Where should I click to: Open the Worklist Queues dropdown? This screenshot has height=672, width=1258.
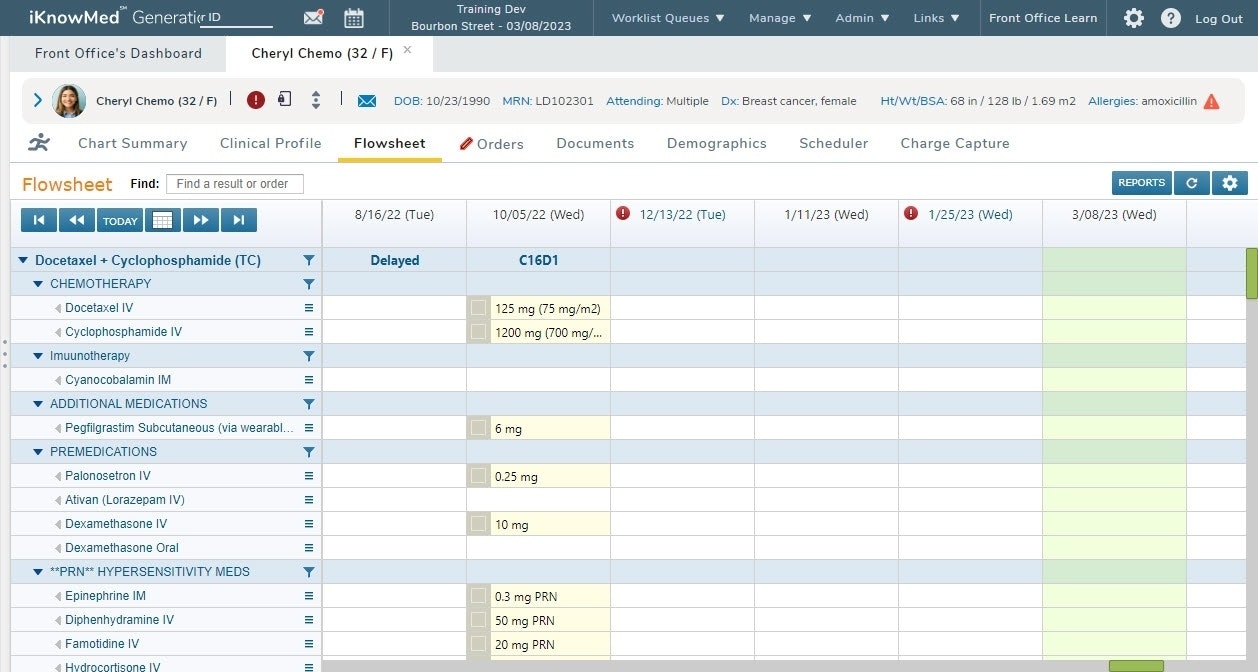[667, 18]
